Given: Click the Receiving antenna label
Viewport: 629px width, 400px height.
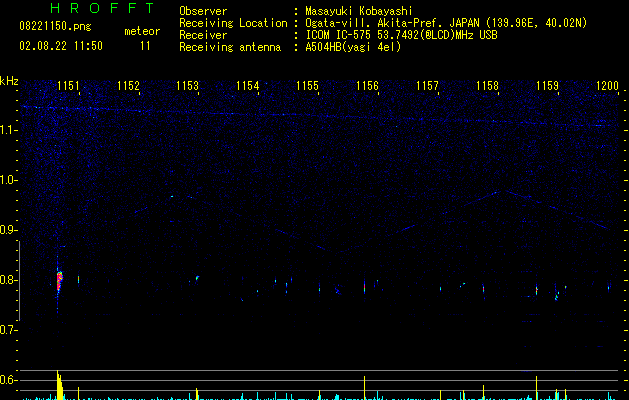Looking at the screenshot, I should 230,47.
